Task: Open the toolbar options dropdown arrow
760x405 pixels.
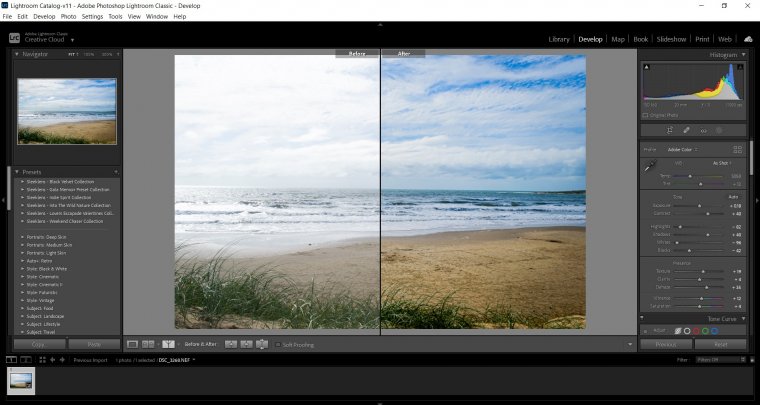Action: pyautogui.click(x=630, y=344)
